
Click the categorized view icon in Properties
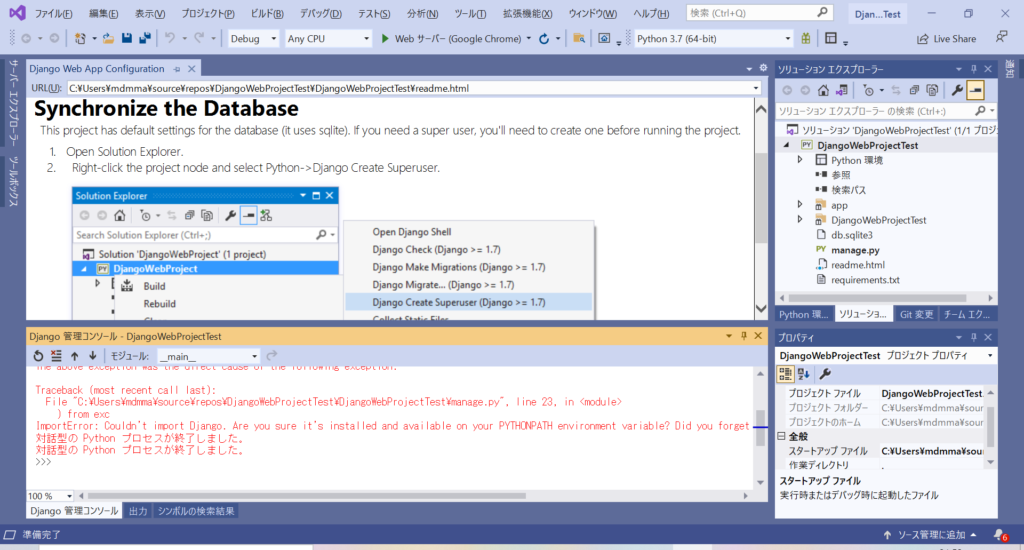(785, 374)
